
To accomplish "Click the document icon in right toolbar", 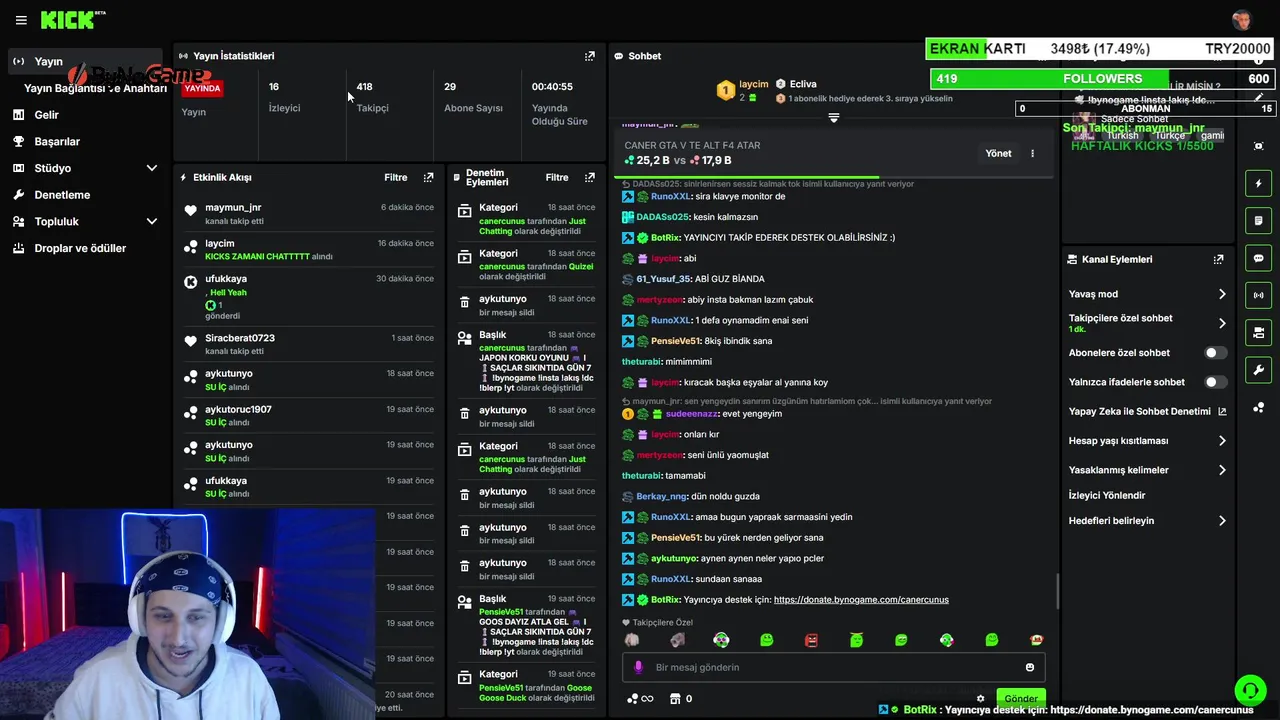I will point(1258,220).
